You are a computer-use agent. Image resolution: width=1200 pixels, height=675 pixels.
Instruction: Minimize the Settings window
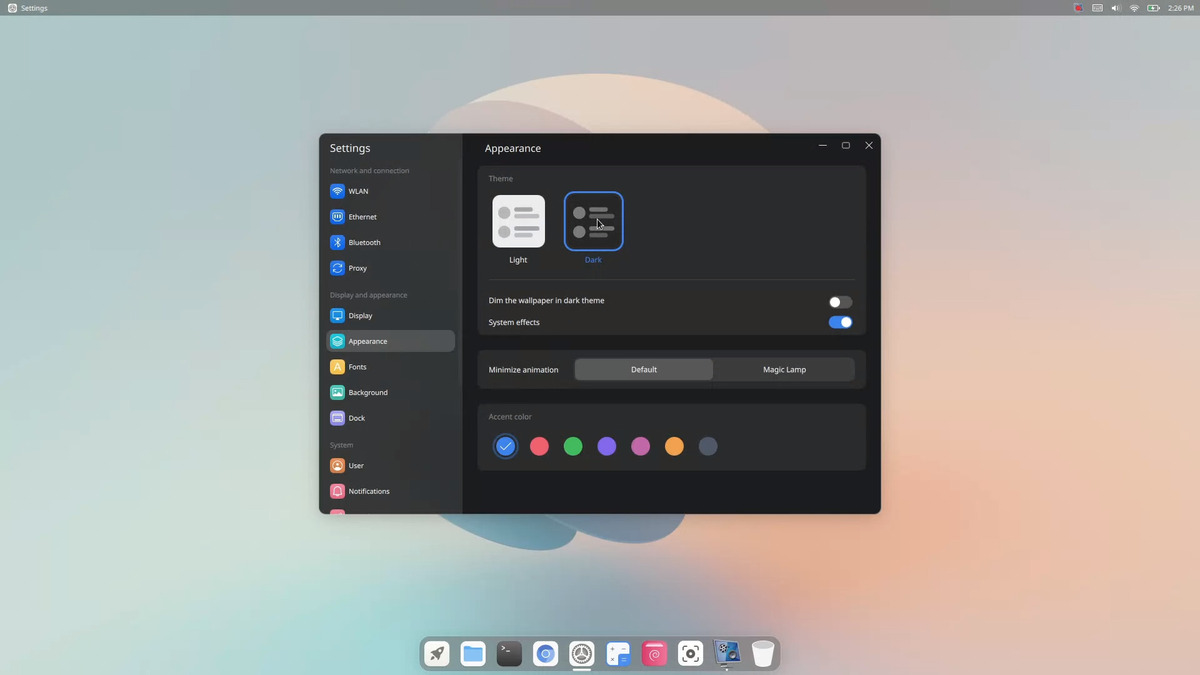(823, 146)
